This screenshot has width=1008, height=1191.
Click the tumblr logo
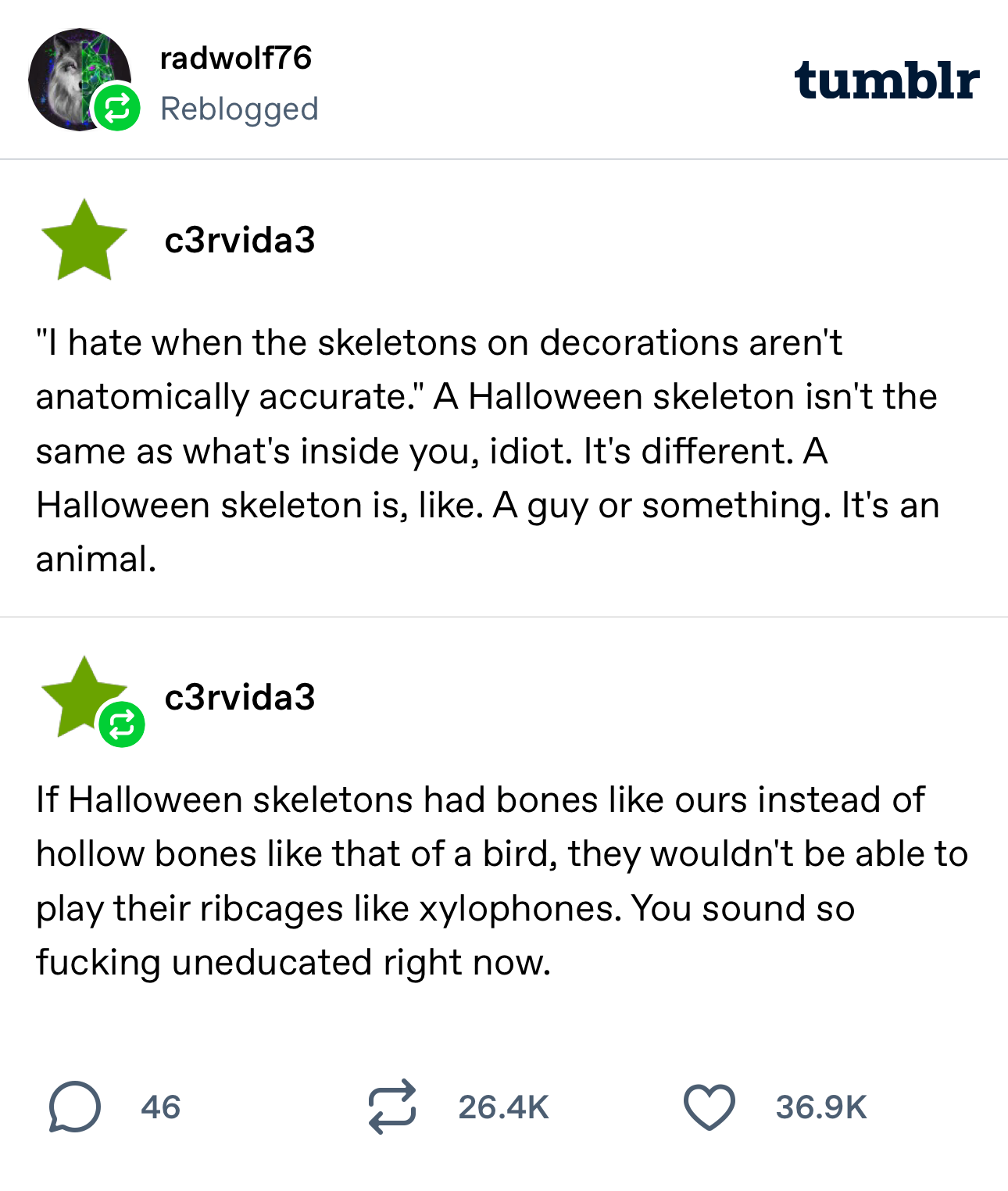[x=886, y=80]
